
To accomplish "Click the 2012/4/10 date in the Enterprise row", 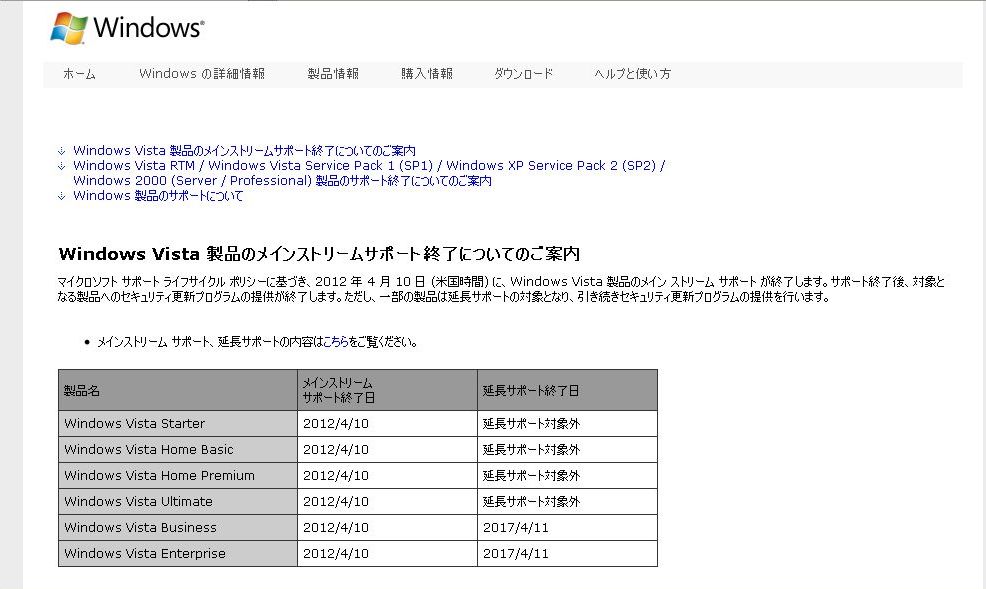I will [336, 554].
